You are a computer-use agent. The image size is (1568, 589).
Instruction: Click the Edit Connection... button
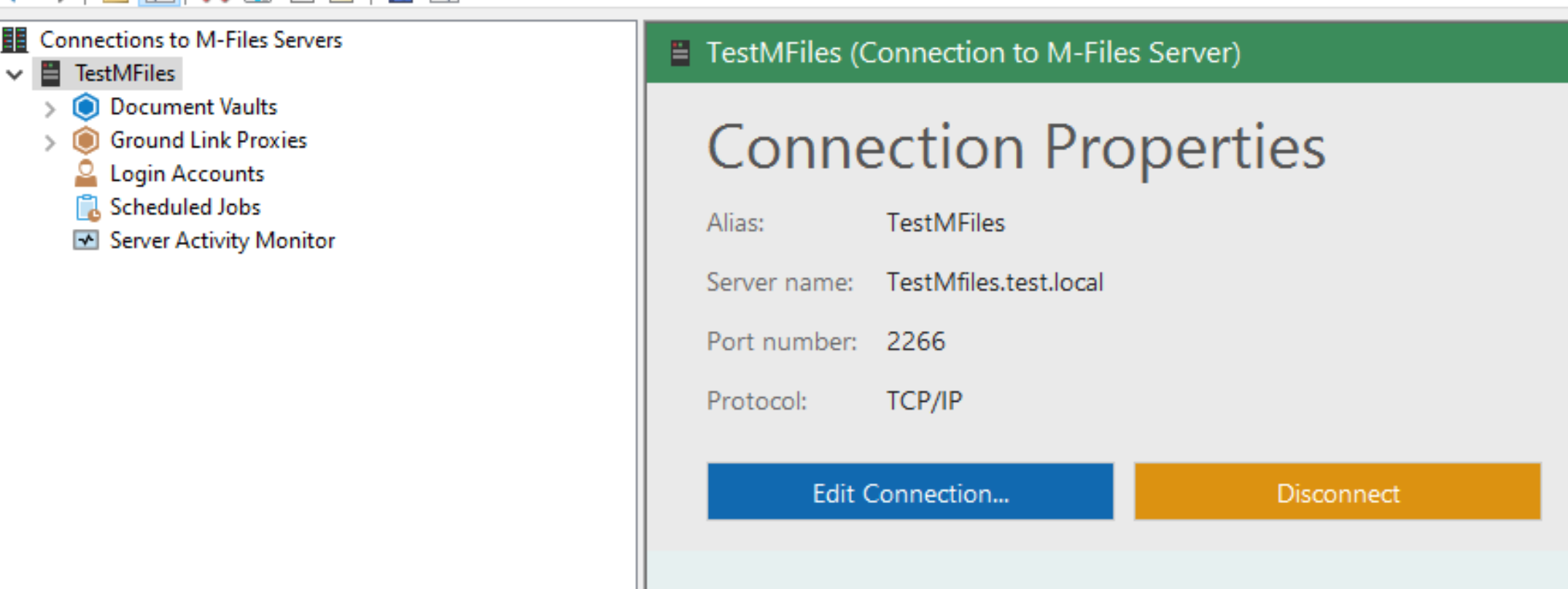[910, 491]
